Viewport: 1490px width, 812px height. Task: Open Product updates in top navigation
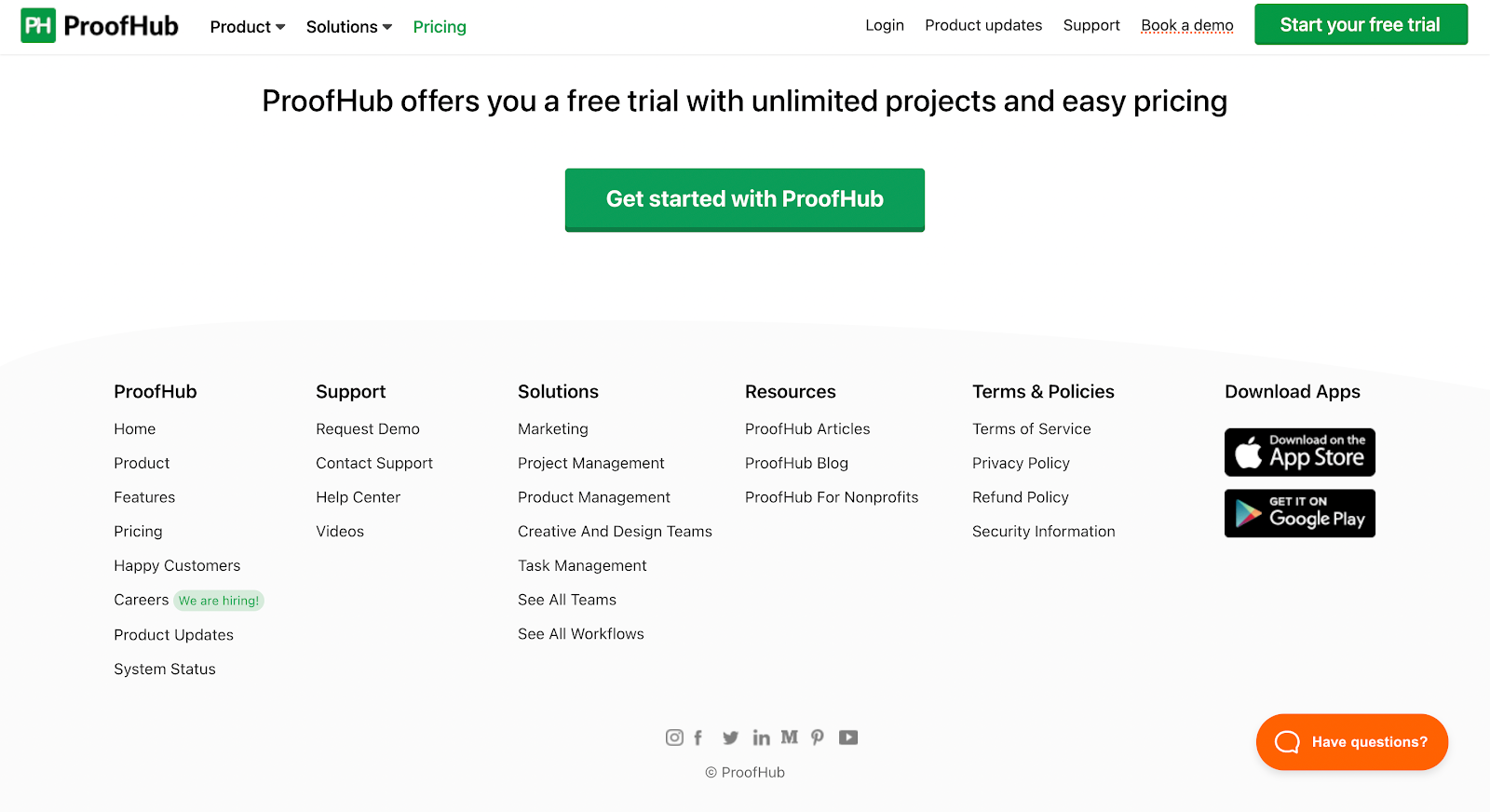click(x=983, y=25)
